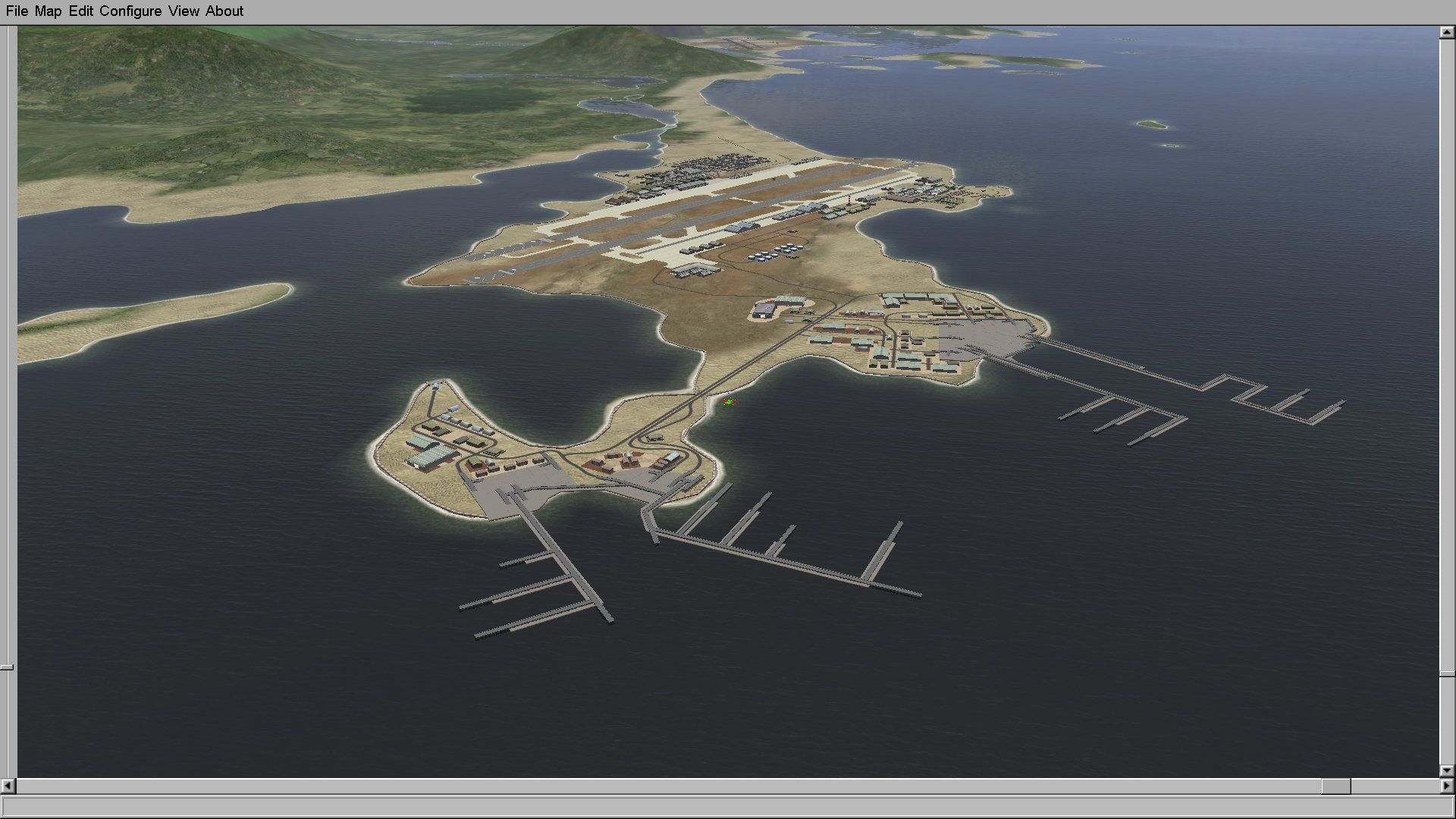This screenshot has width=1456, height=819.
Task: Open the File menu
Action: tap(16, 11)
